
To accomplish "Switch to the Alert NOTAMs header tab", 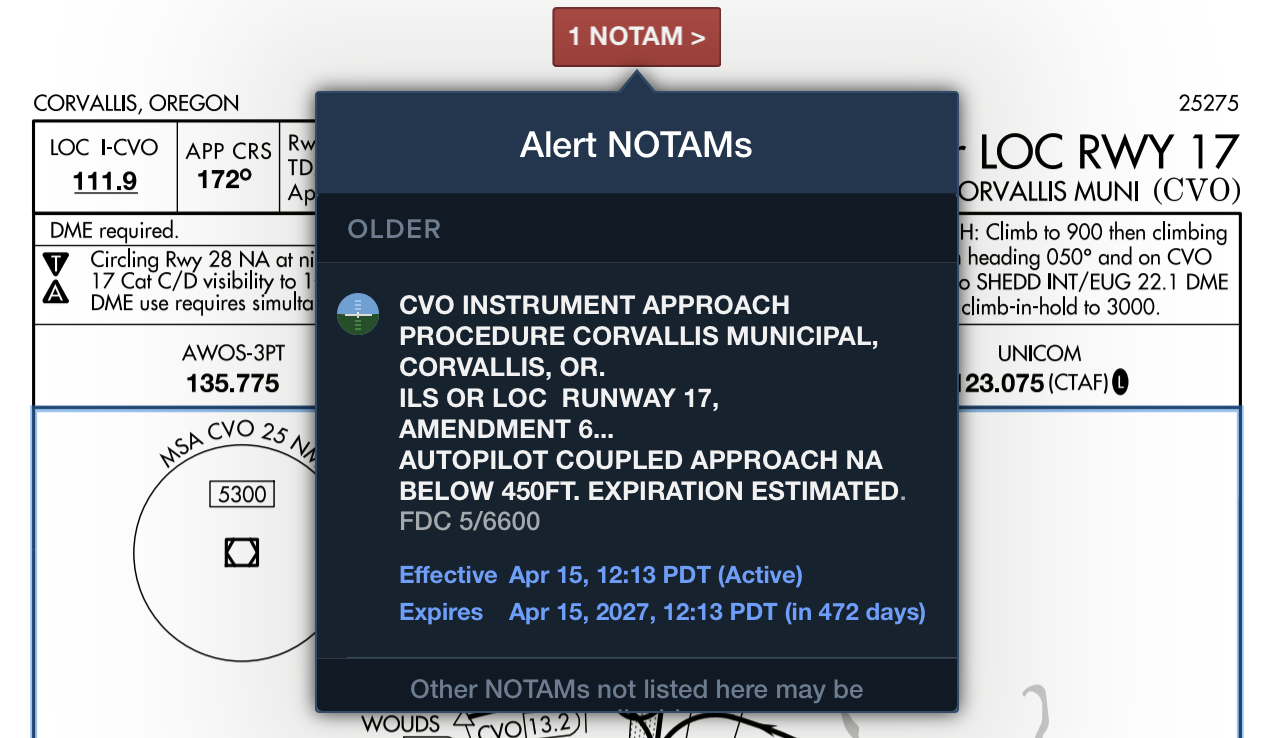I will click(636, 144).
